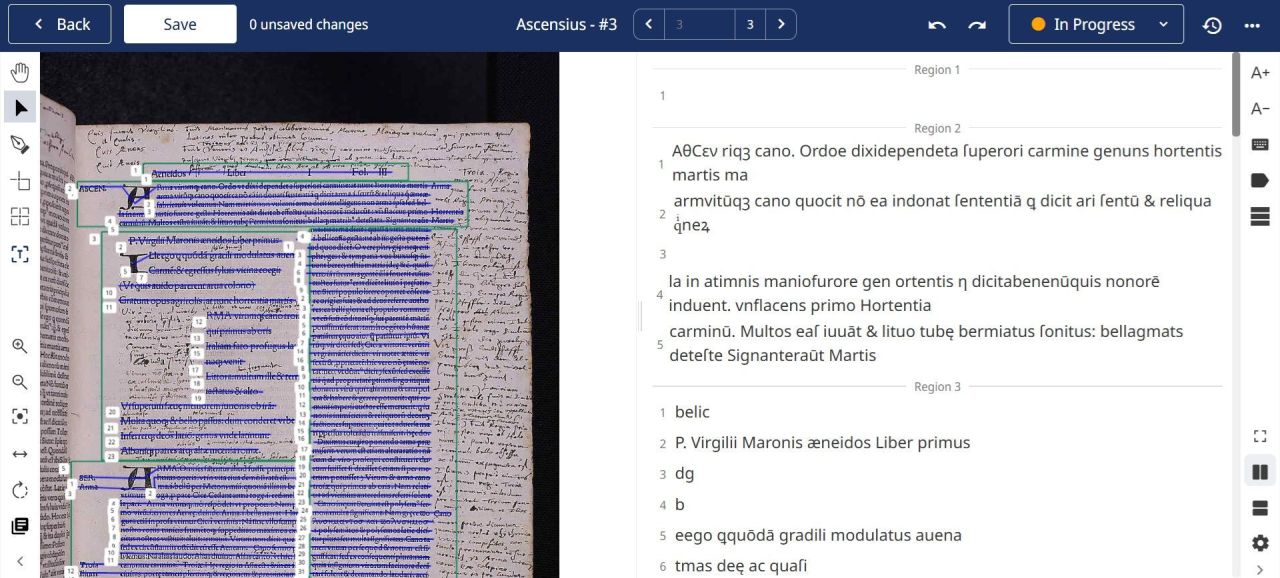Viewport: 1280px width, 578px height.
Task: Undo the last change
Action: coord(937,25)
